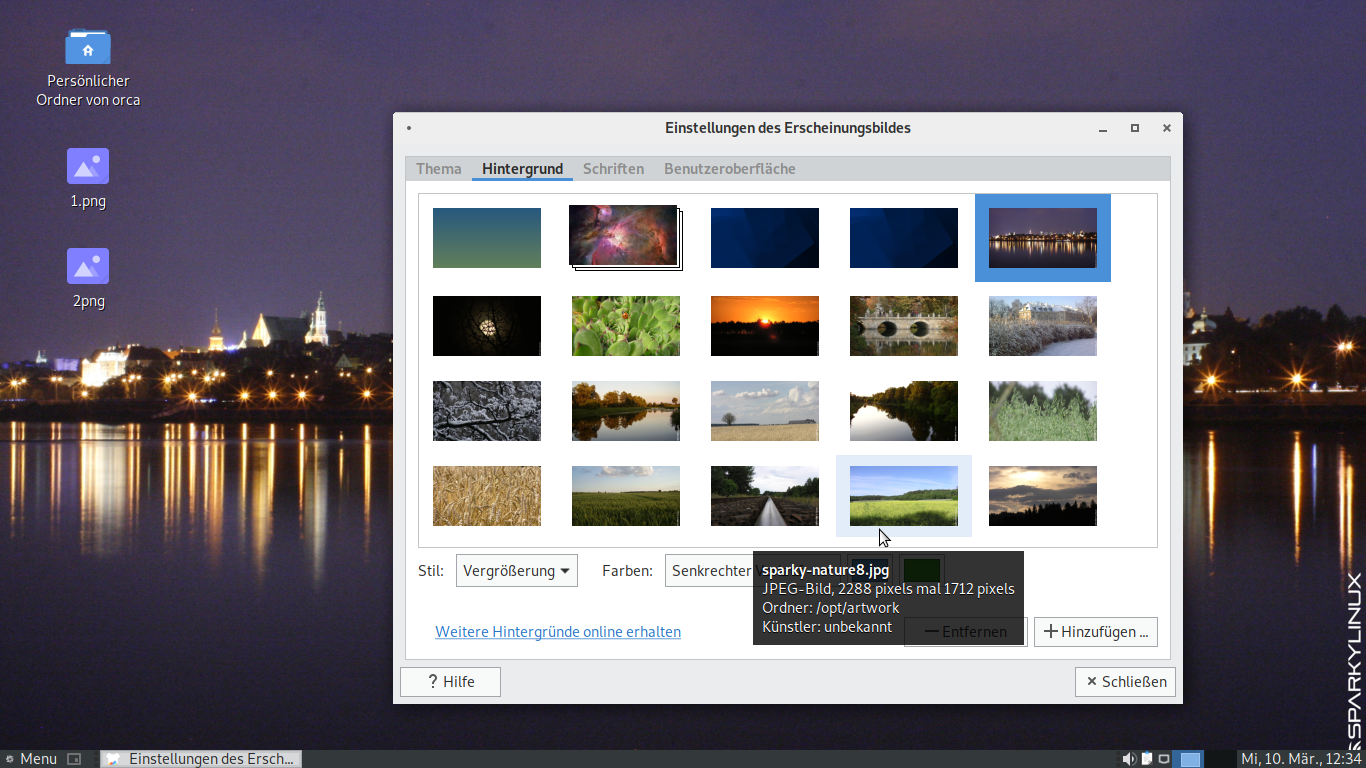Click the clipboard manager tray icon

tap(1147, 759)
